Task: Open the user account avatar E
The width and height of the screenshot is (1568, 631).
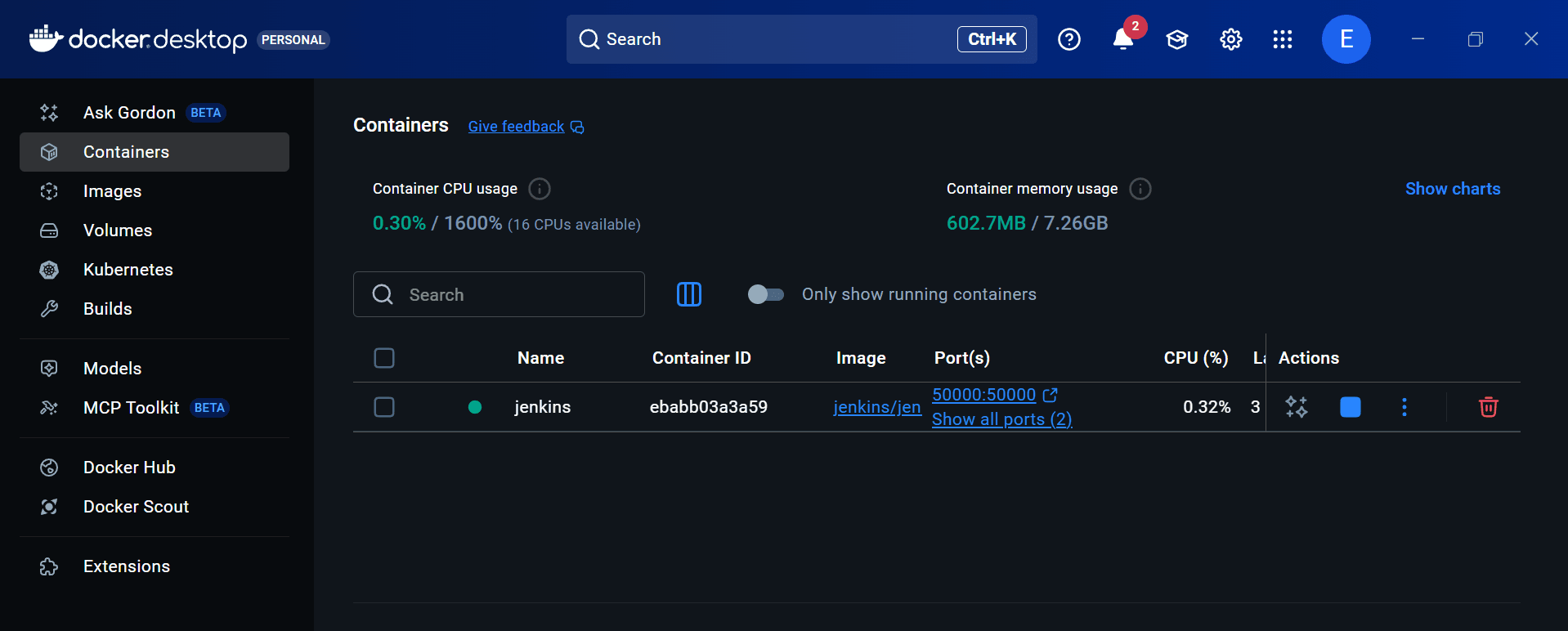Action: coord(1346,39)
